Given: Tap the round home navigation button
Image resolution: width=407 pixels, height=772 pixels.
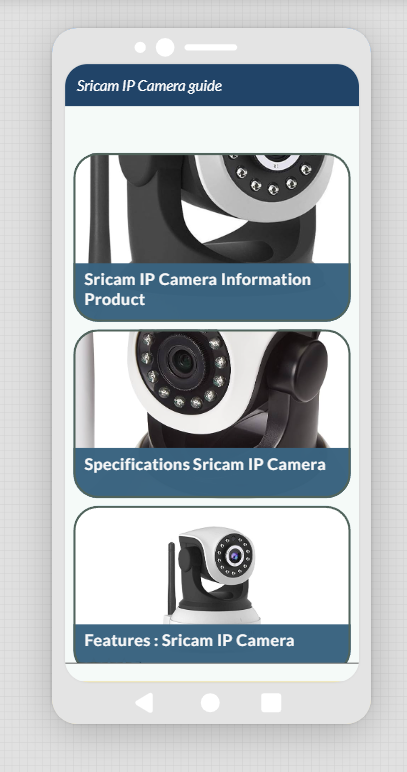Looking at the screenshot, I should (x=210, y=703).
